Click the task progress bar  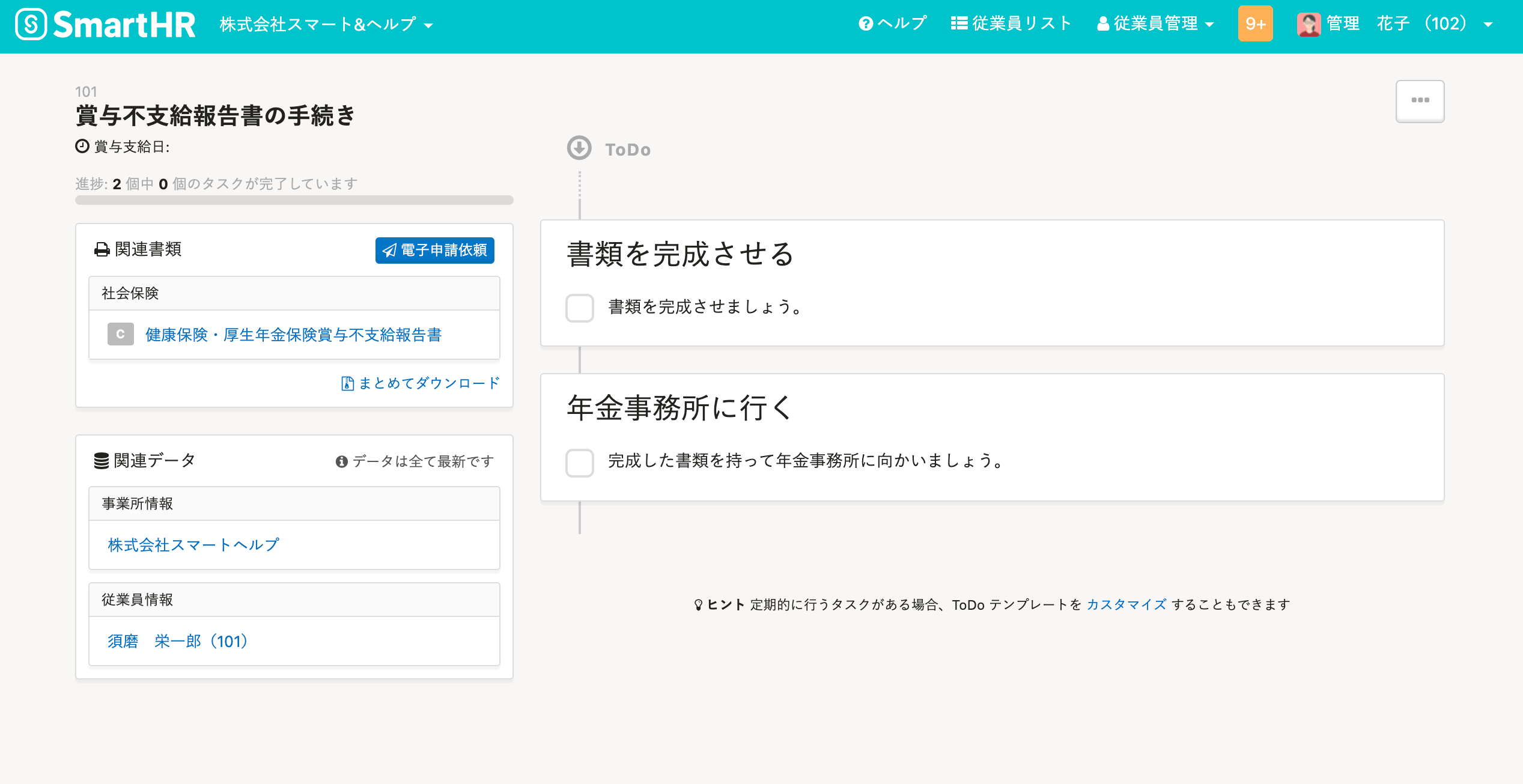(x=294, y=200)
